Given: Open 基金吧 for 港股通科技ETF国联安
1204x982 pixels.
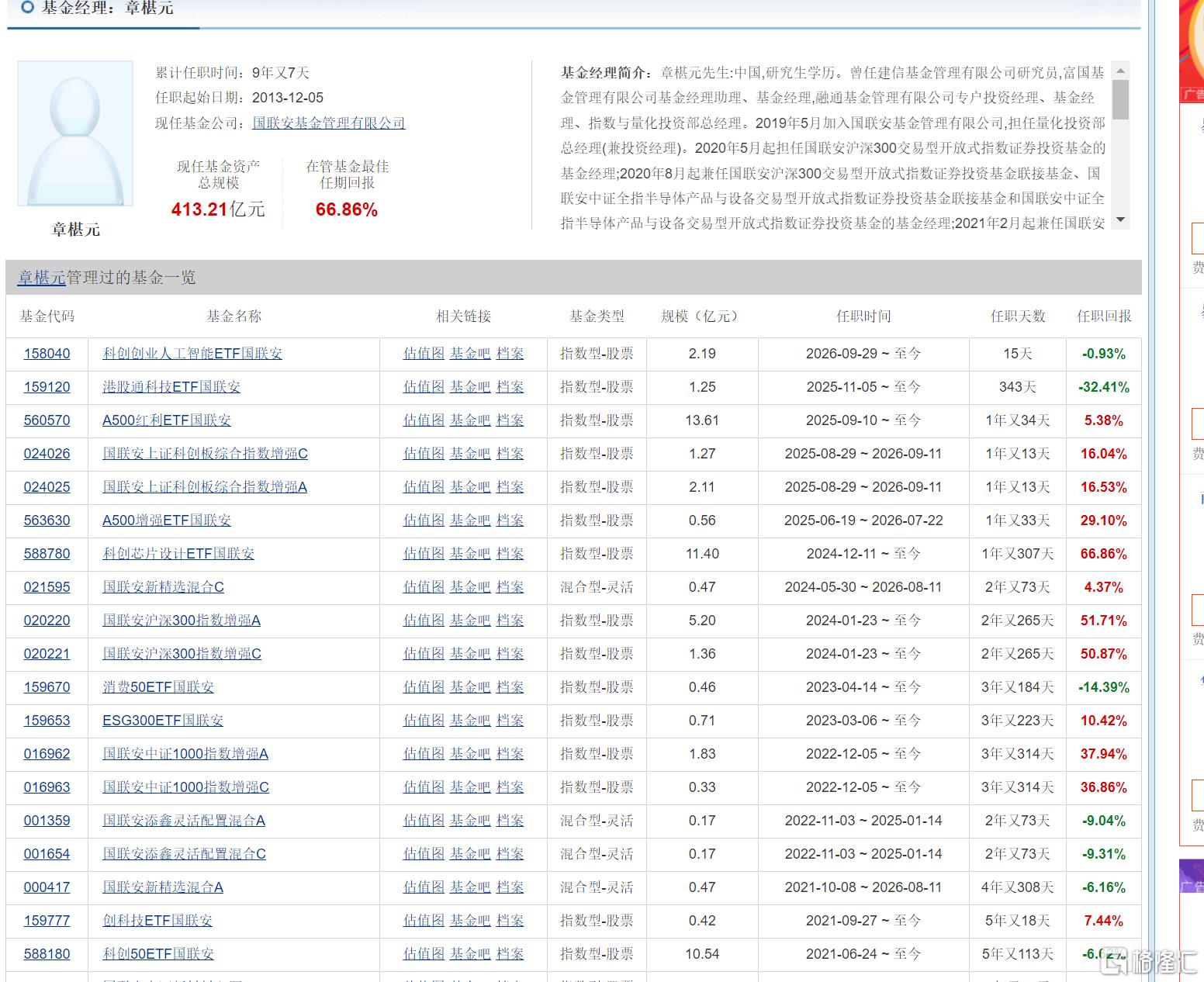Looking at the screenshot, I should pos(470,387).
